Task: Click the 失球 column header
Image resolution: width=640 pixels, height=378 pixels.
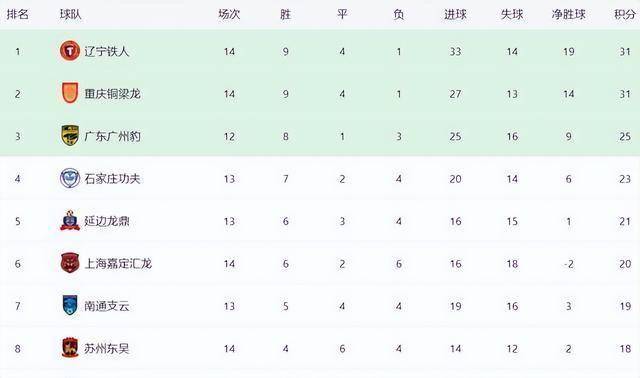Action: point(512,14)
